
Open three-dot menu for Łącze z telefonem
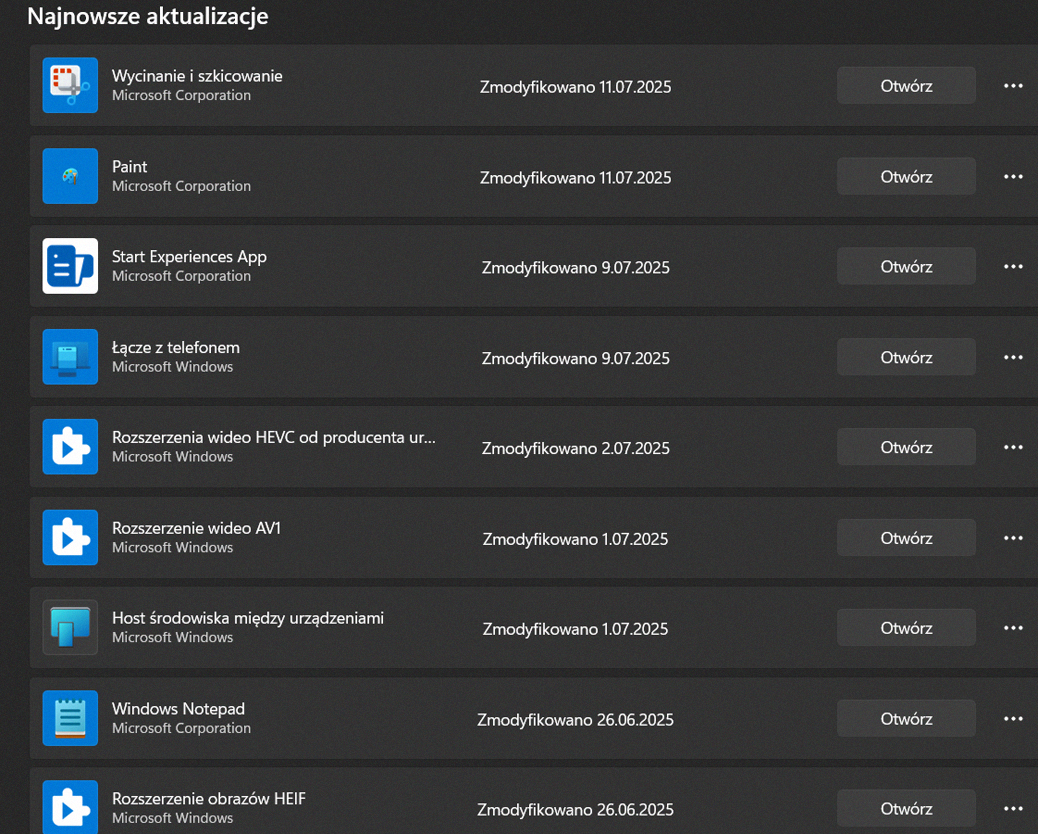coord(1013,357)
